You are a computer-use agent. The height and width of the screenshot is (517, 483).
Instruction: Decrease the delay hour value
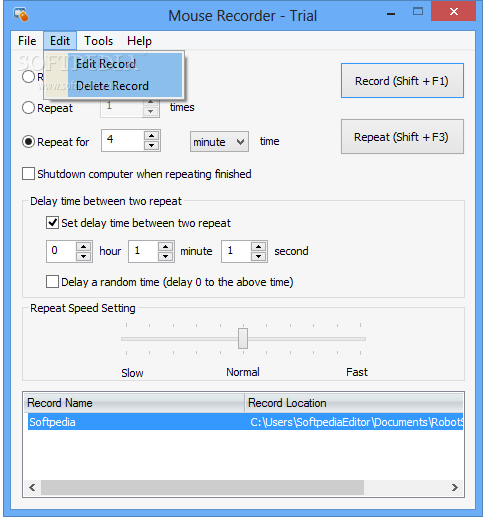83,256
